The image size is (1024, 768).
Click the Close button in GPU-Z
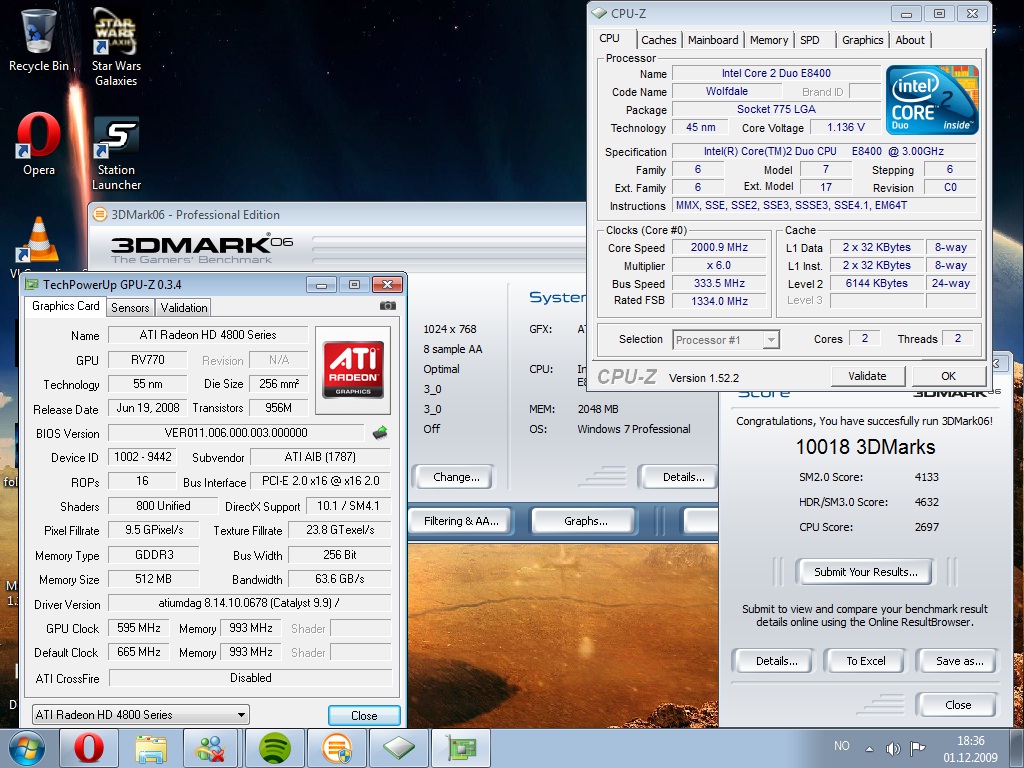[x=364, y=715]
